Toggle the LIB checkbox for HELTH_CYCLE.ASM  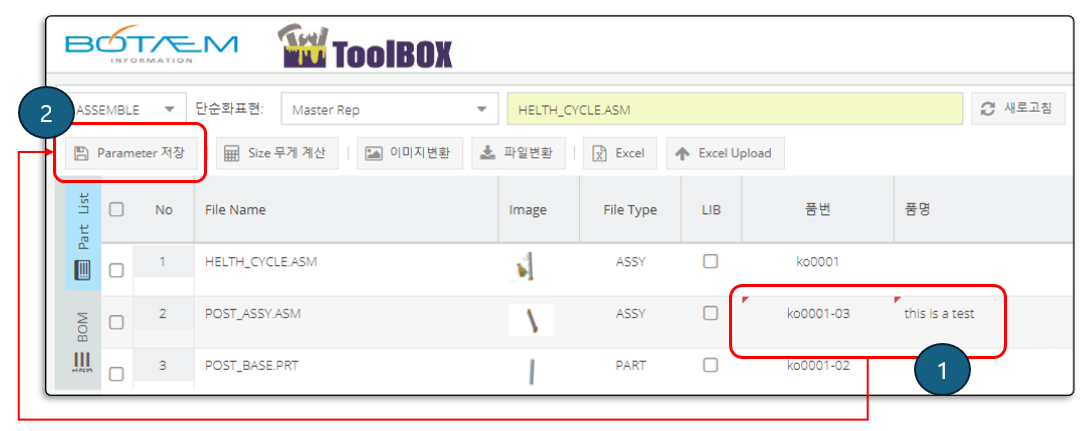tap(710, 261)
